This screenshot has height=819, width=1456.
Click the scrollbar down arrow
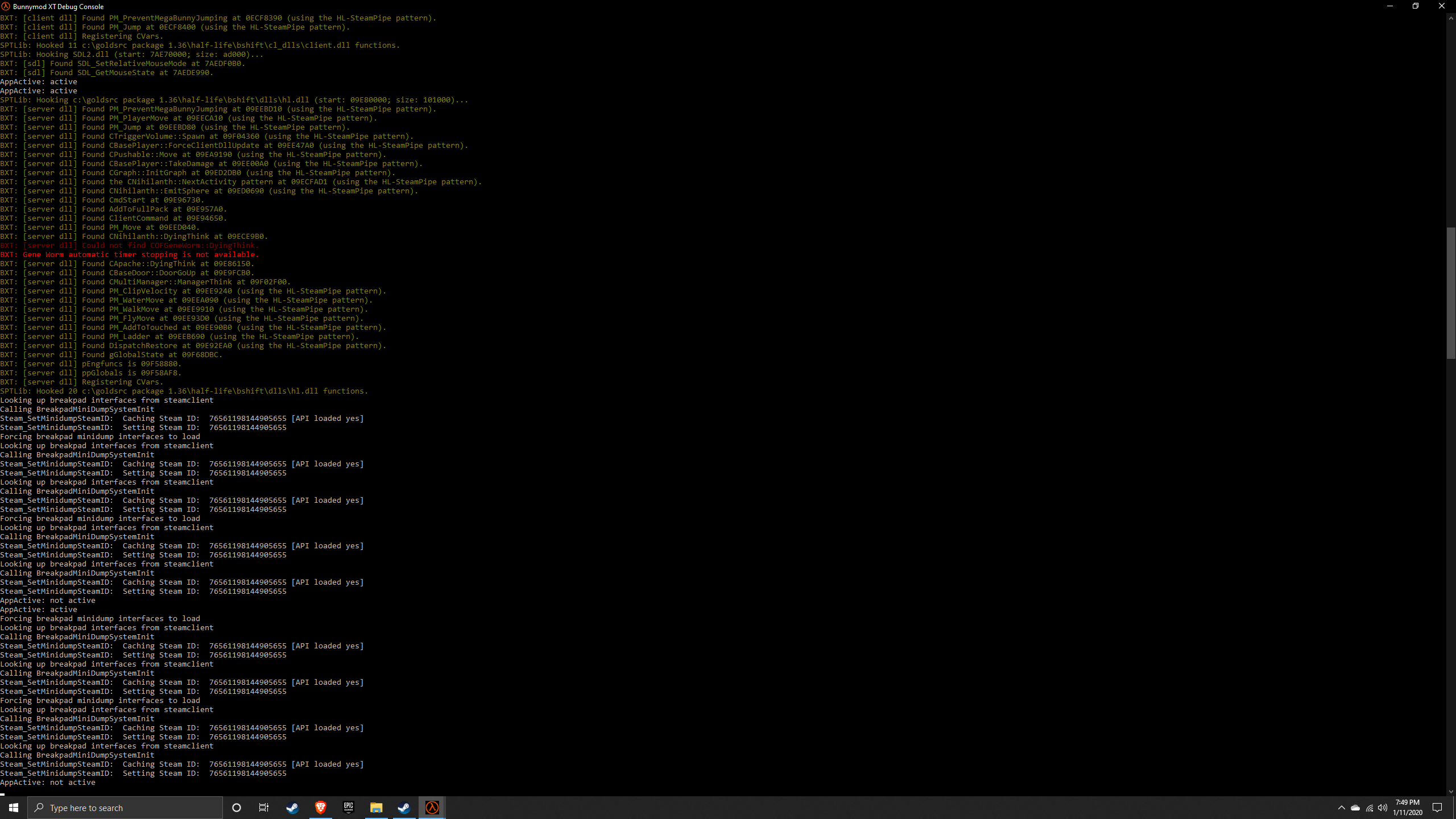(x=1451, y=791)
